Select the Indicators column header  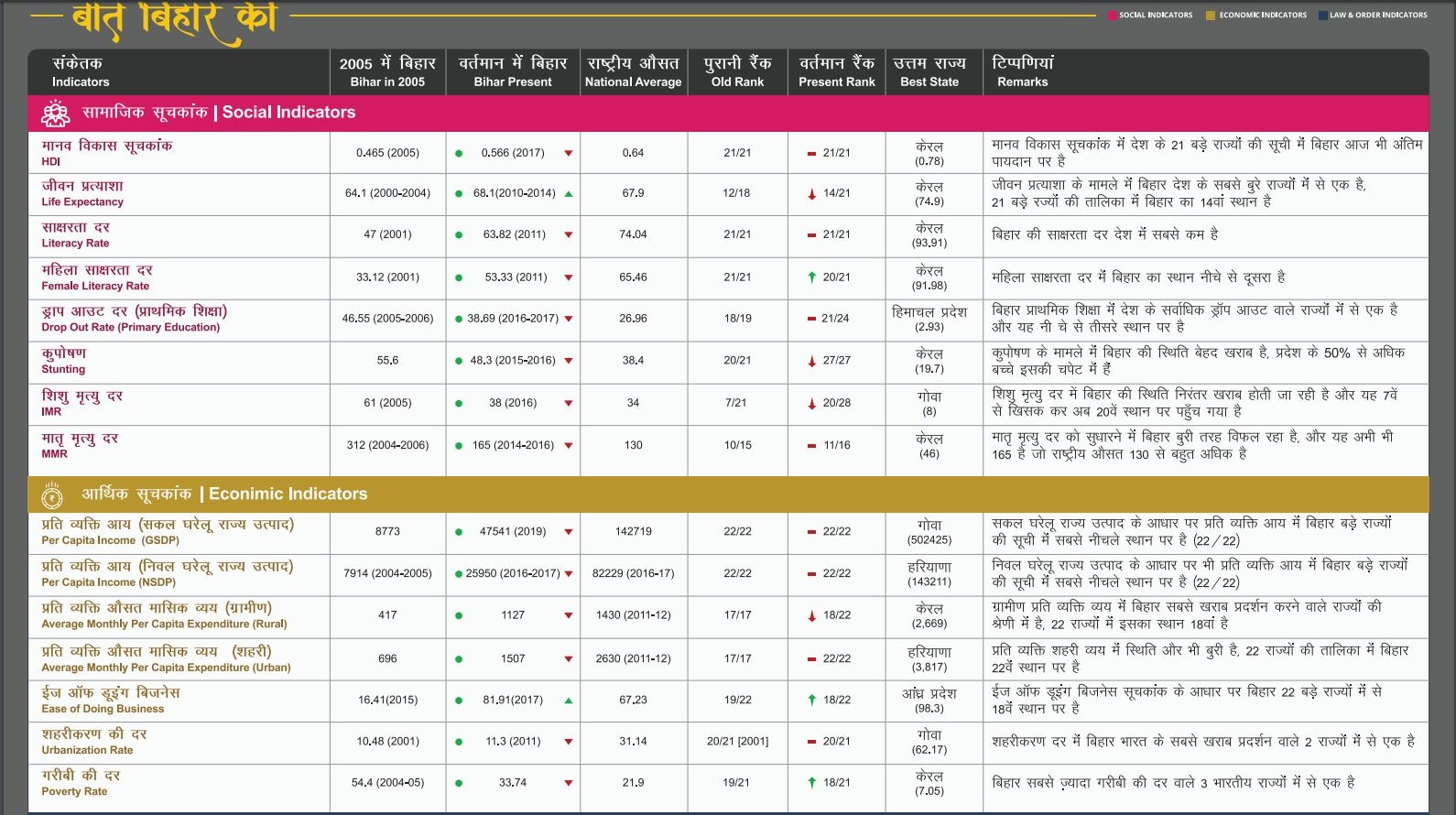179,72
